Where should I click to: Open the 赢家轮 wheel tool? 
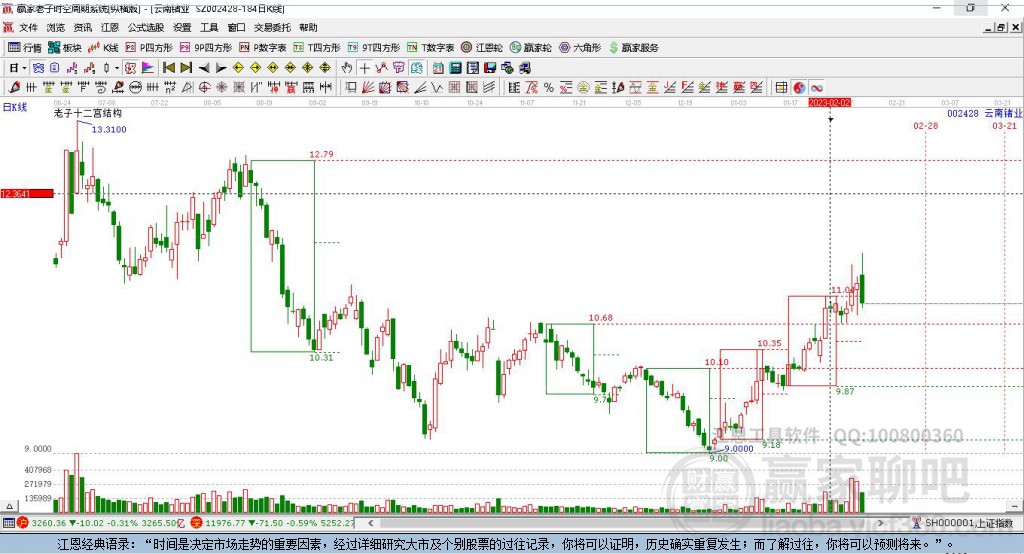tap(530, 48)
